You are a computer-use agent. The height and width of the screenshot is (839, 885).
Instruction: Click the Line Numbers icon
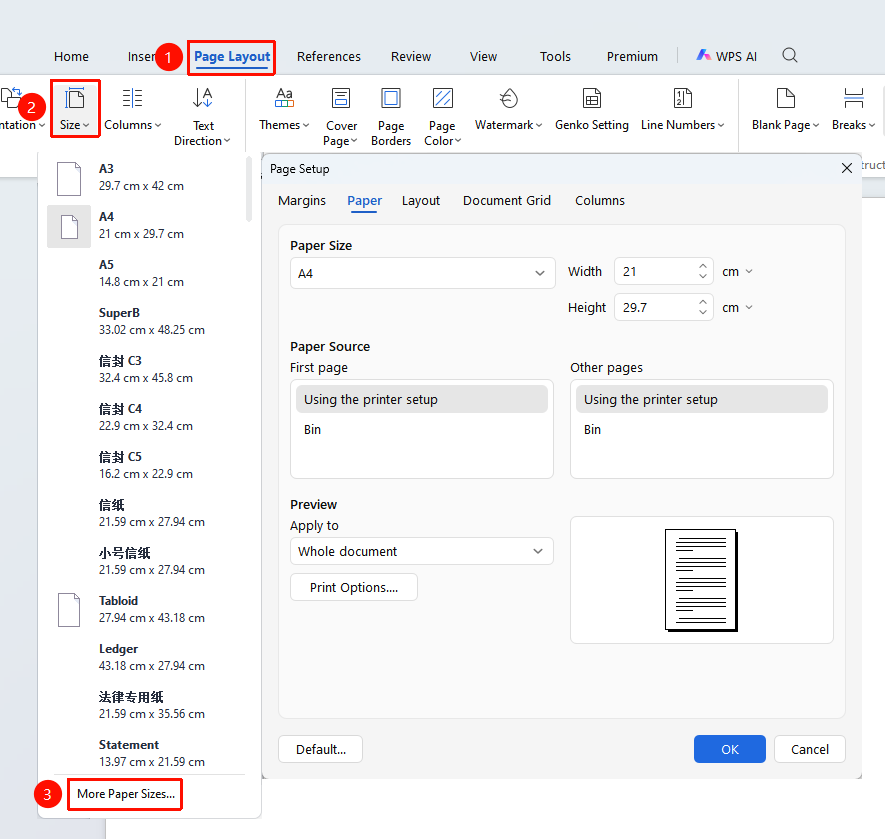coord(682,98)
